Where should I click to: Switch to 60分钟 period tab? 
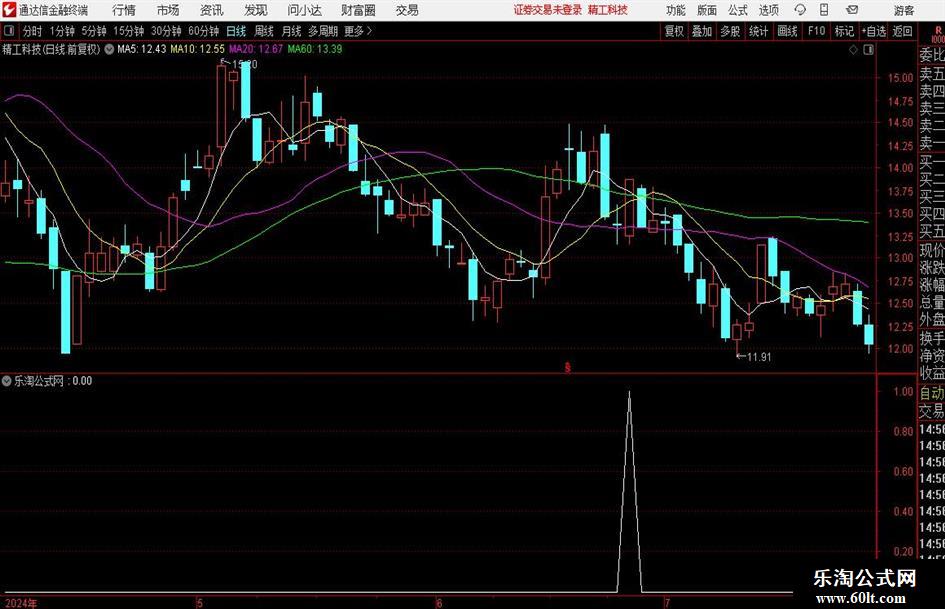pyautogui.click(x=204, y=31)
